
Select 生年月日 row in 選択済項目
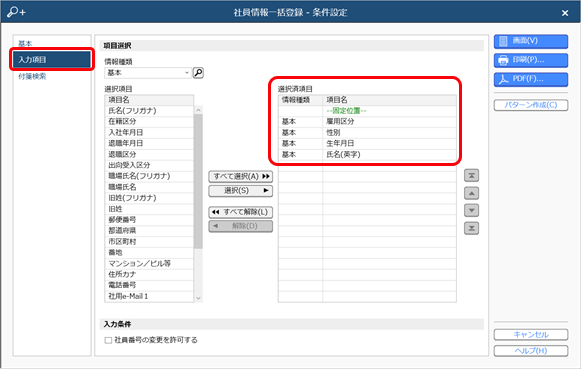(x=367, y=143)
